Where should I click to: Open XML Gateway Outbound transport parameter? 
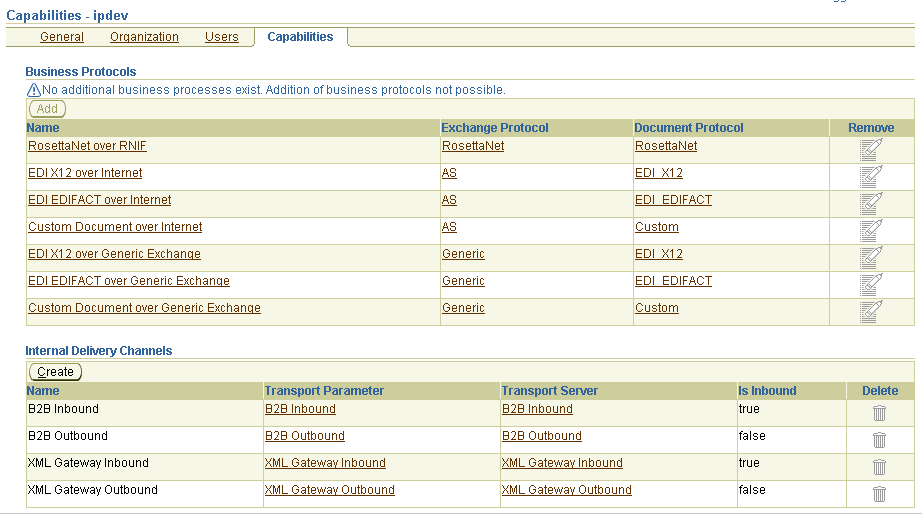coord(329,490)
